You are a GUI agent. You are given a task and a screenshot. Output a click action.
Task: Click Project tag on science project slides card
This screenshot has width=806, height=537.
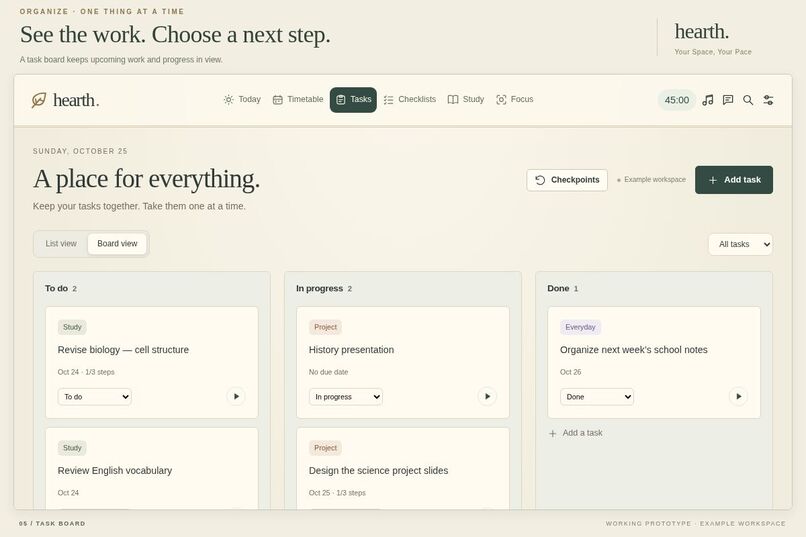(x=325, y=448)
